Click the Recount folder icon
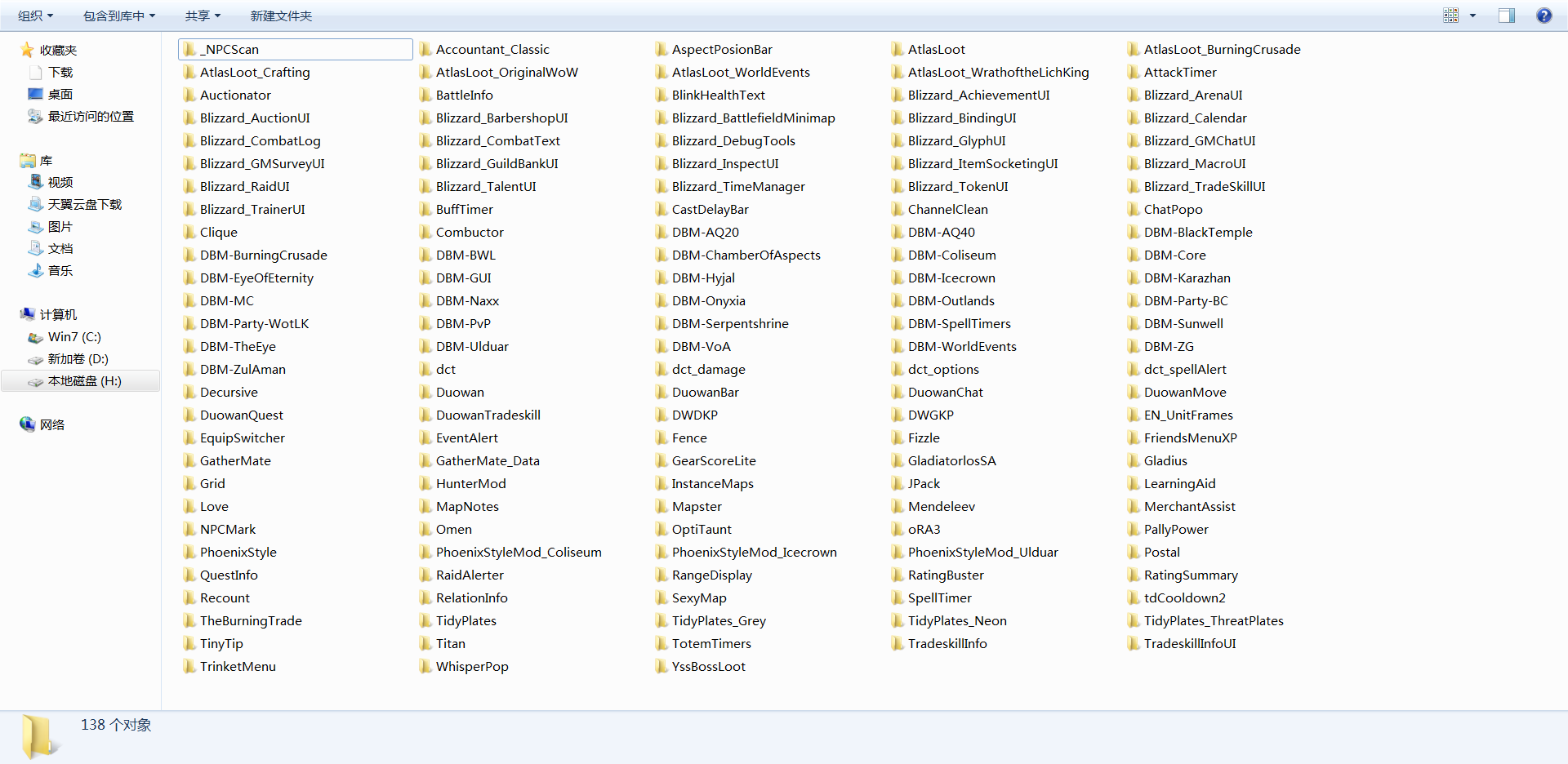The image size is (1568, 764). pos(189,597)
